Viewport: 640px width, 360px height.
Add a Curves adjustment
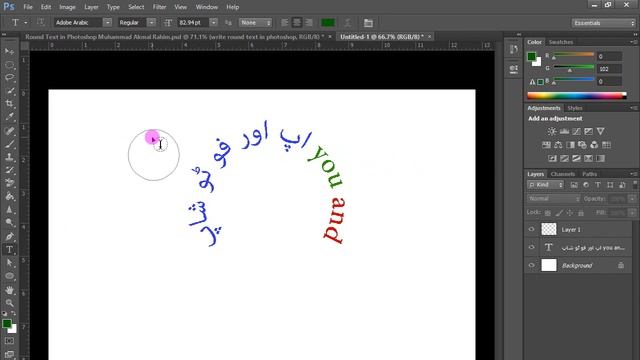coord(576,131)
